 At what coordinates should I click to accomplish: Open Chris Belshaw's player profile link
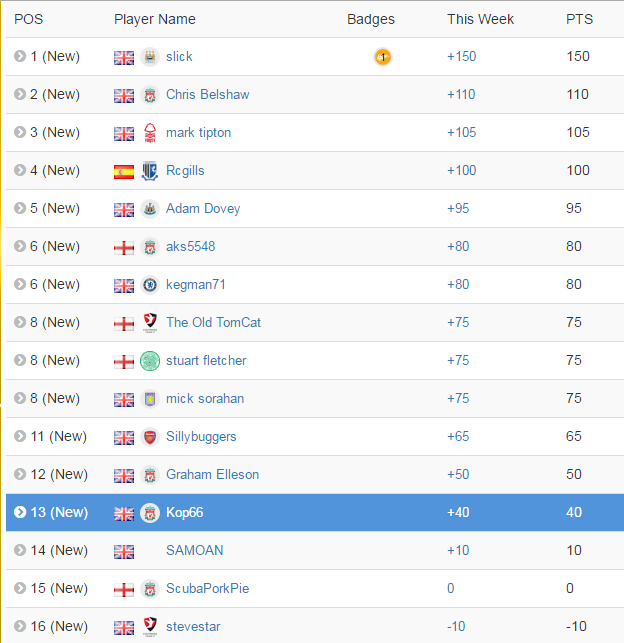click(x=207, y=94)
